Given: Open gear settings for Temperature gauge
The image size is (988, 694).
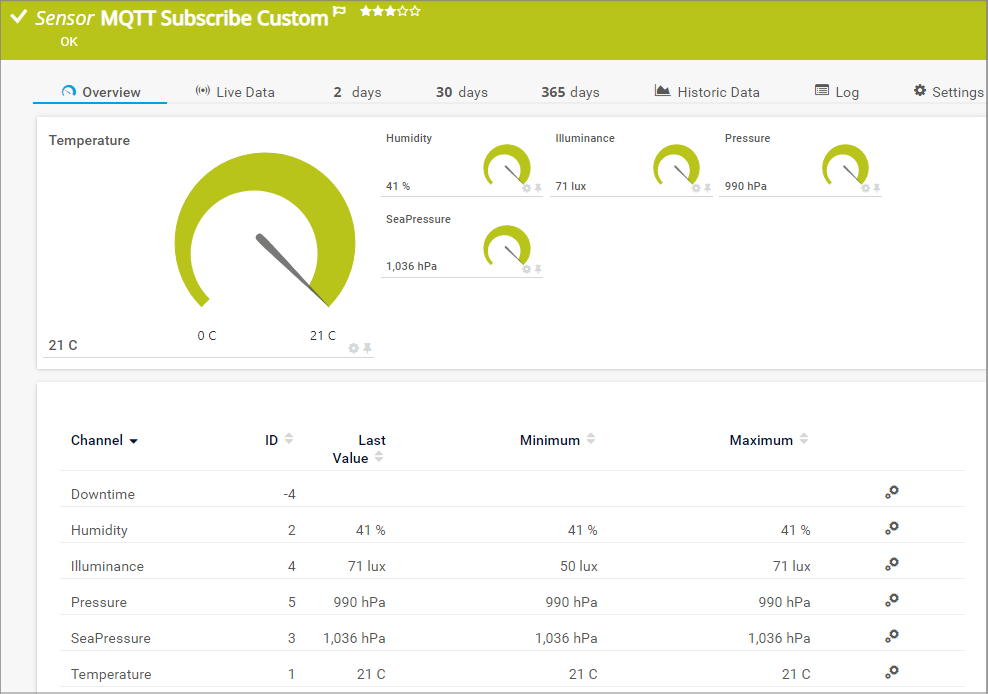Looking at the screenshot, I should (x=353, y=348).
